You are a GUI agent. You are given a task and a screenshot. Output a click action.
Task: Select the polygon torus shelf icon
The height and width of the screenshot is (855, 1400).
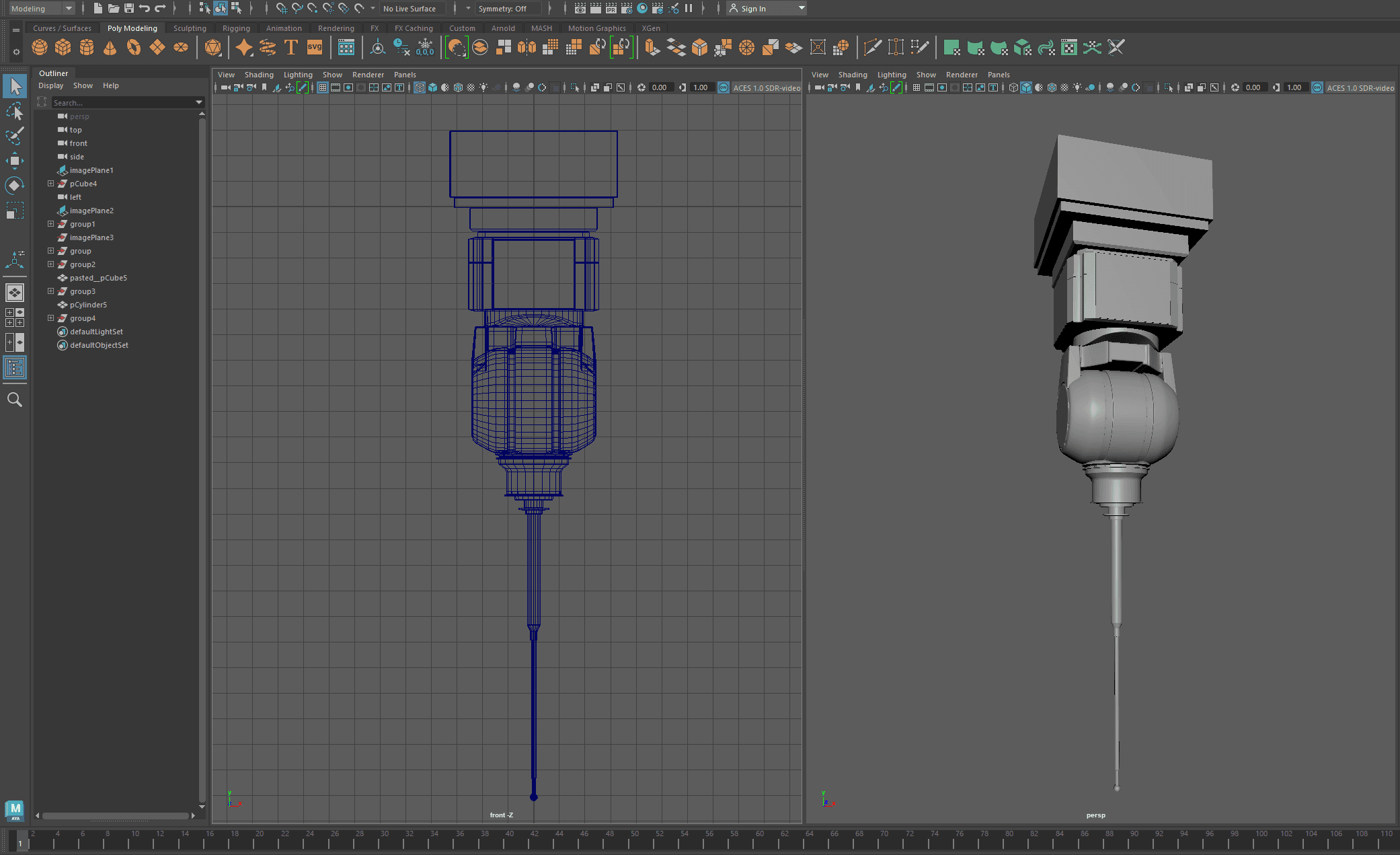click(134, 48)
